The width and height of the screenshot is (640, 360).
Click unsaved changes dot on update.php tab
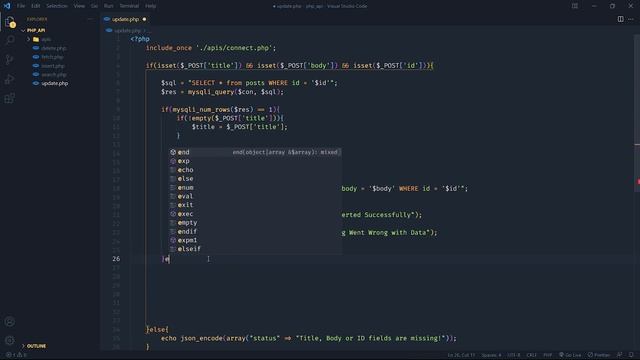pos(144,19)
